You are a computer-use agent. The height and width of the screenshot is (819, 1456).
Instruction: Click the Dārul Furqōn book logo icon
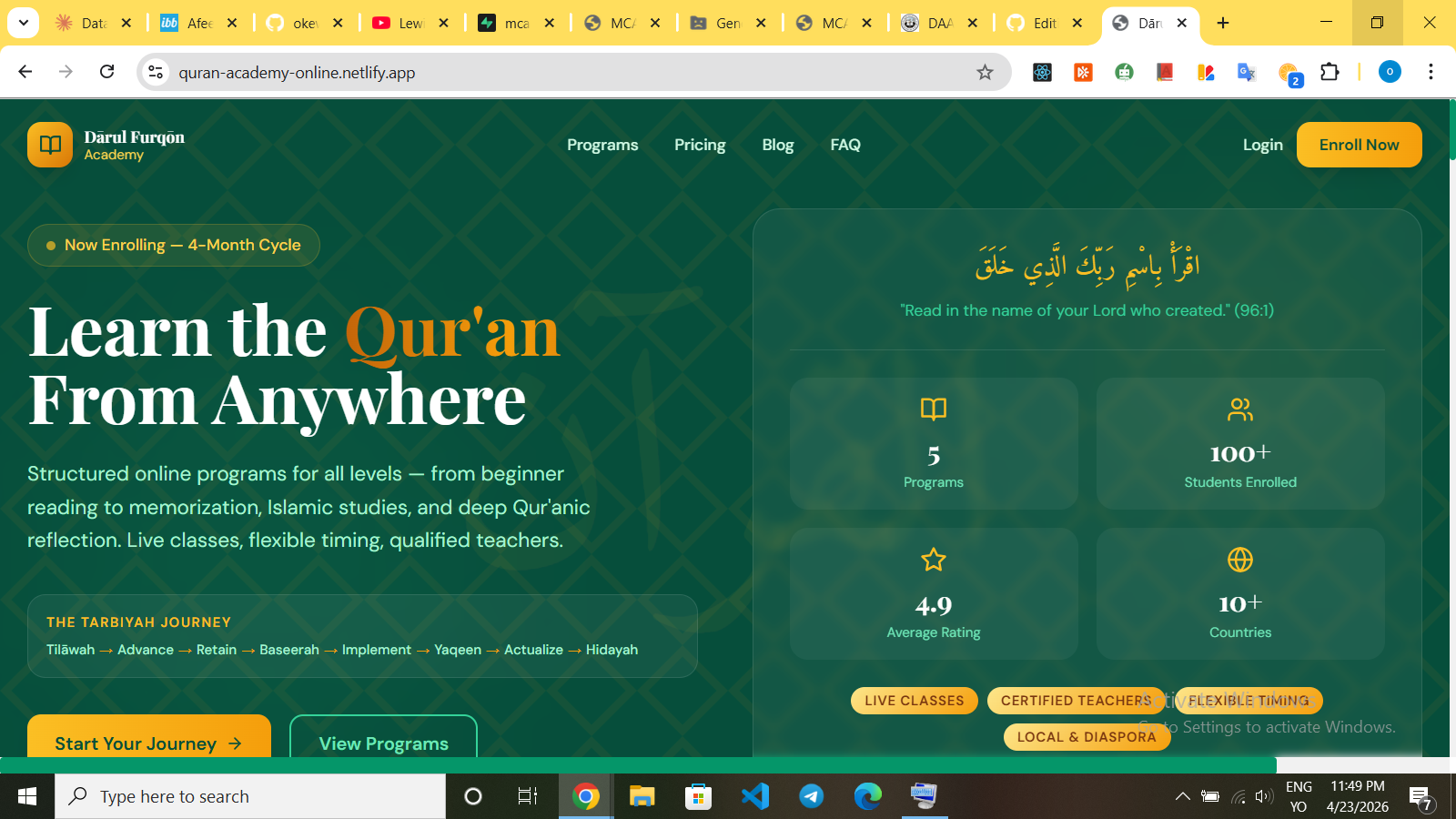pyautogui.click(x=50, y=145)
